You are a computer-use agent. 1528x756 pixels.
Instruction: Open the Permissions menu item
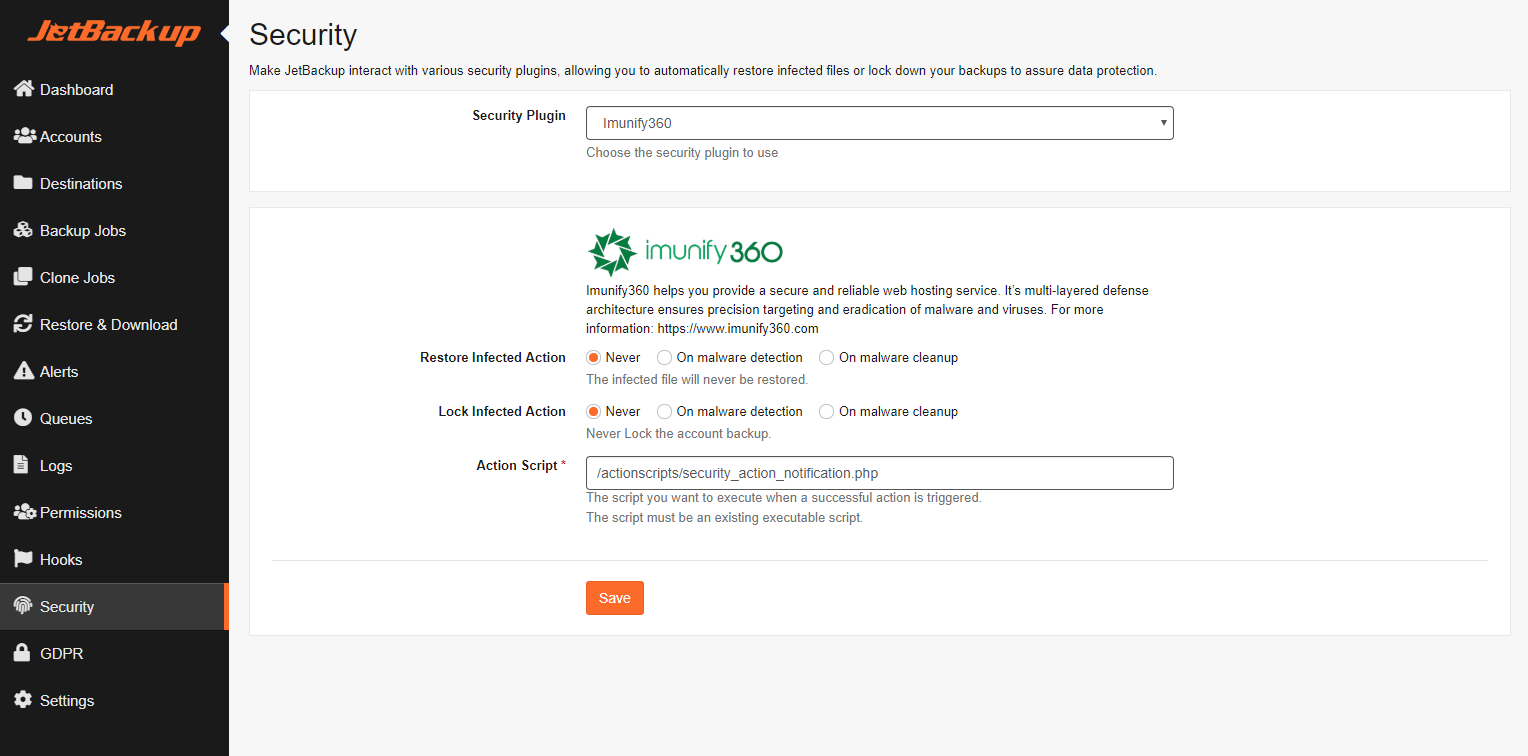pyautogui.click(x=114, y=512)
